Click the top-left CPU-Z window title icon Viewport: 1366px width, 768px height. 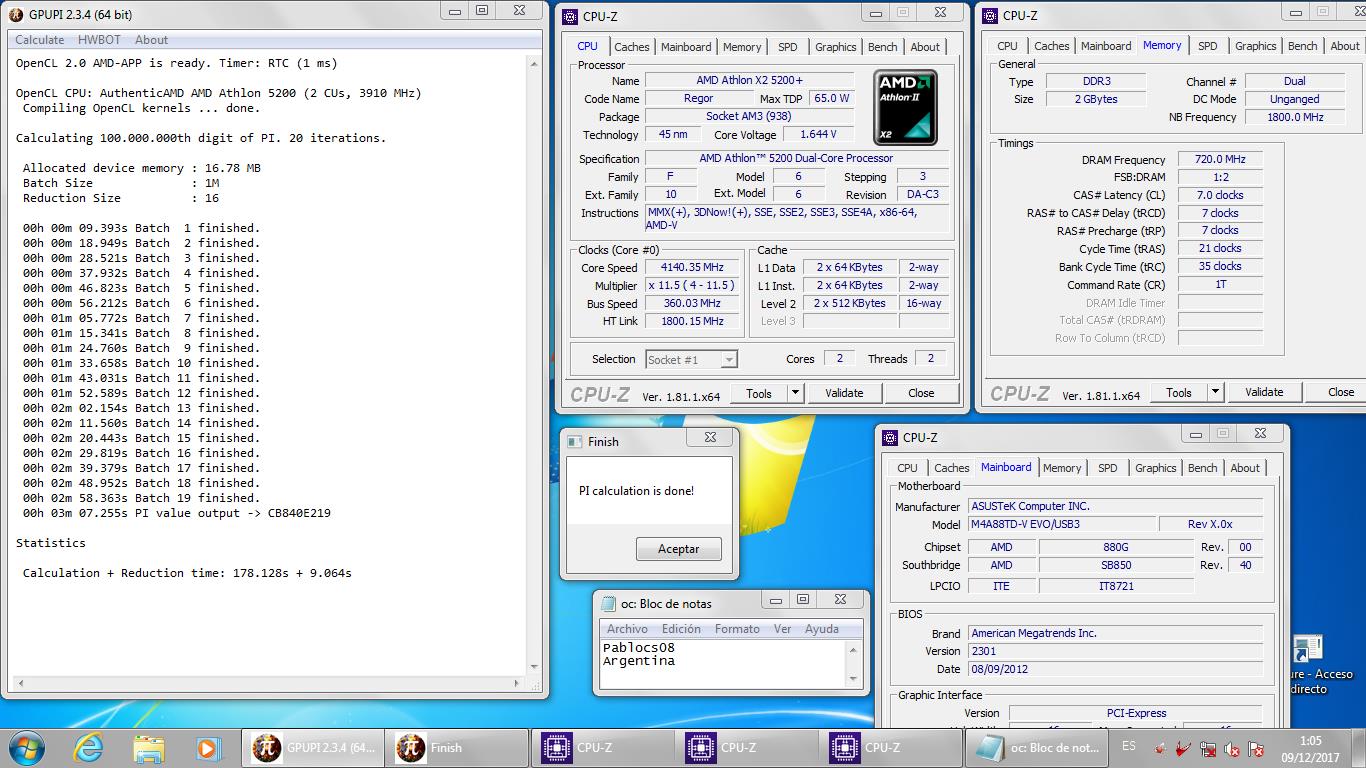[570, 16]
